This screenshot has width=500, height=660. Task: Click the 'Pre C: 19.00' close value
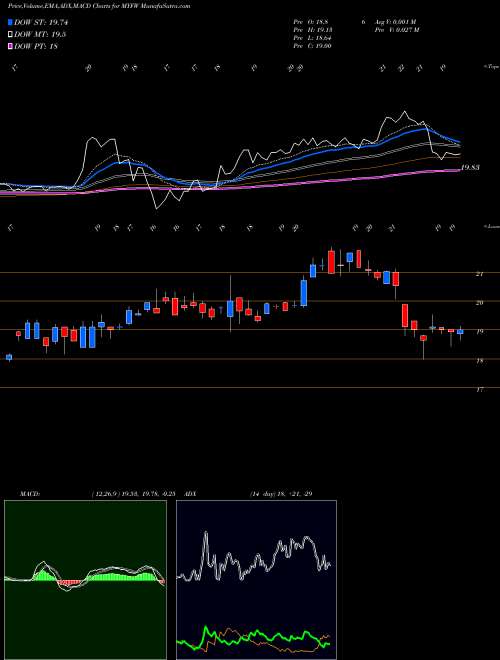point(314,45)
